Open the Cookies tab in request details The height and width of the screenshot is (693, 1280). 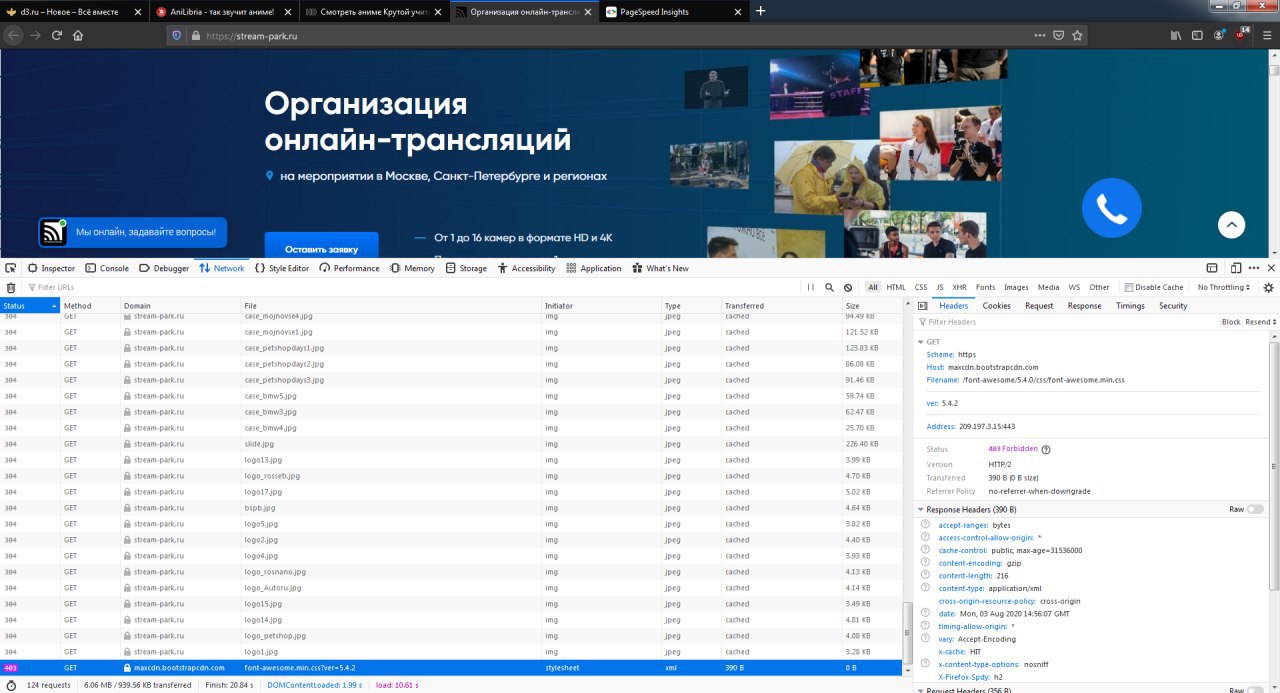pos(996,306)
